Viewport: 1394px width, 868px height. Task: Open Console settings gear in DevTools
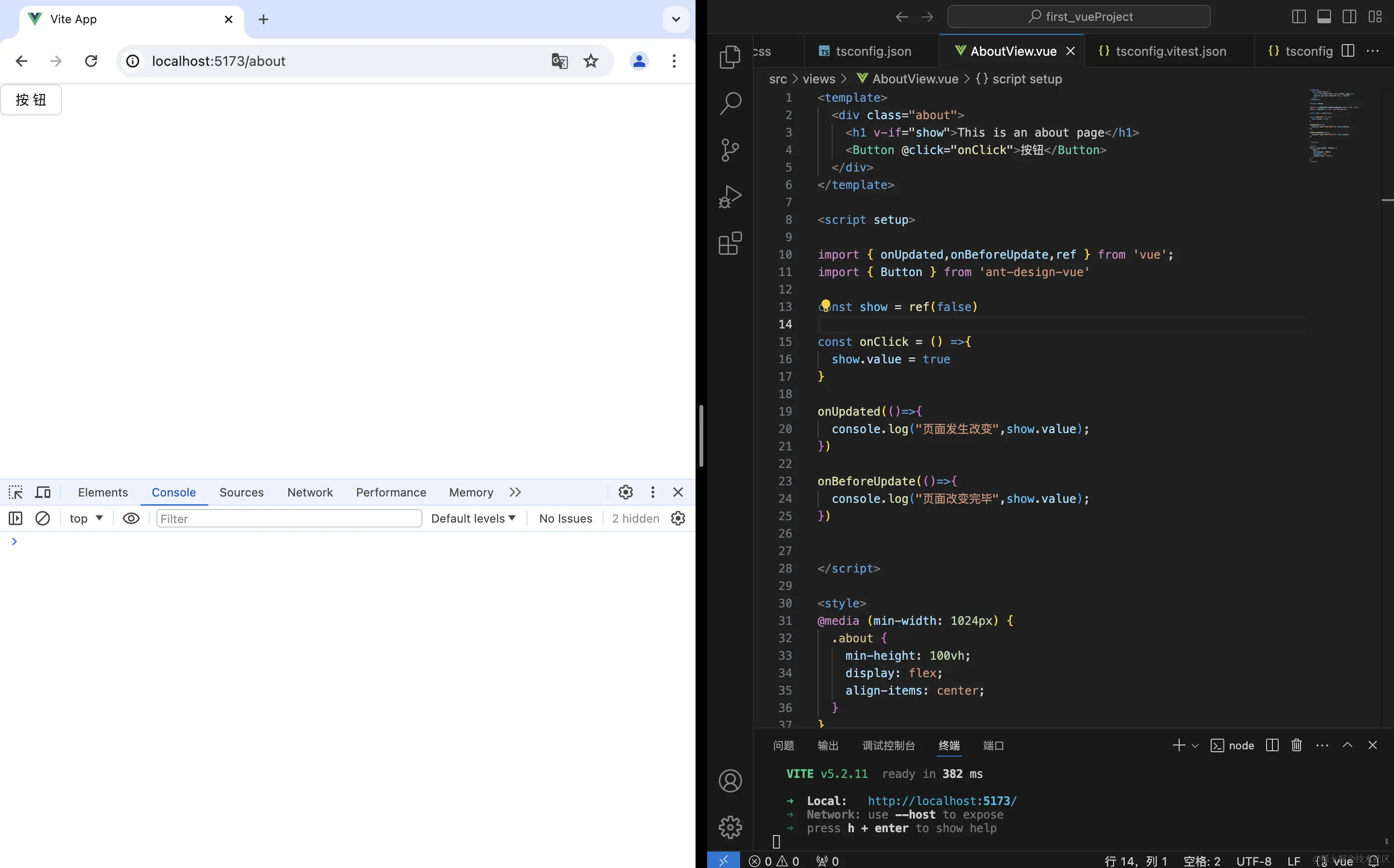tap(678, 518)
